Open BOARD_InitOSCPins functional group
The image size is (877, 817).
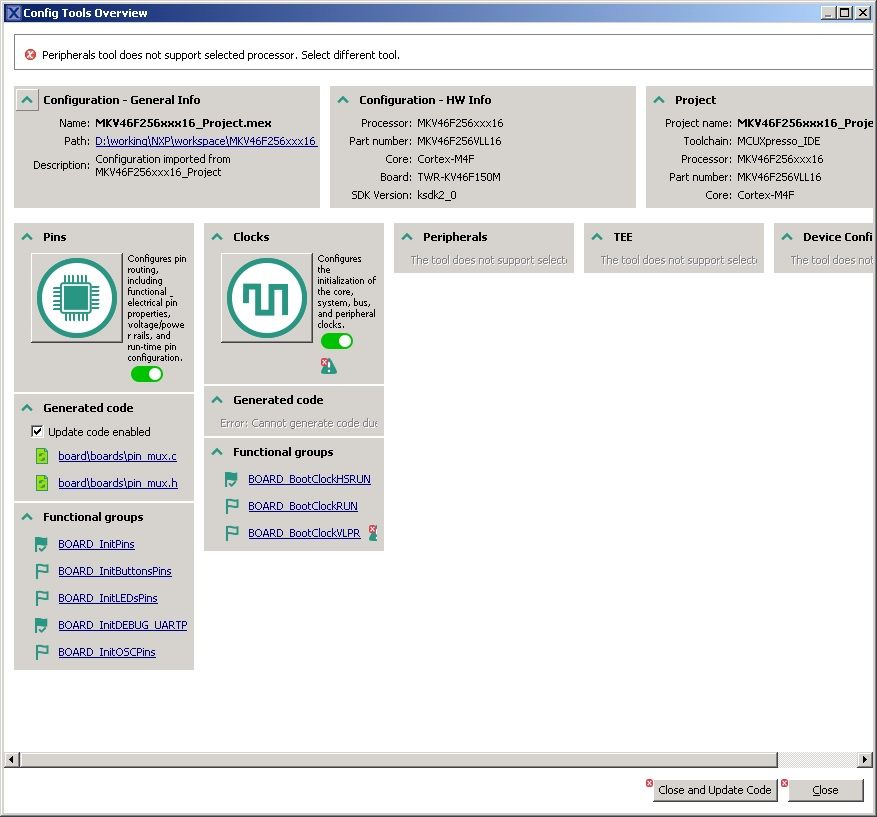click(x=107, y=652)
